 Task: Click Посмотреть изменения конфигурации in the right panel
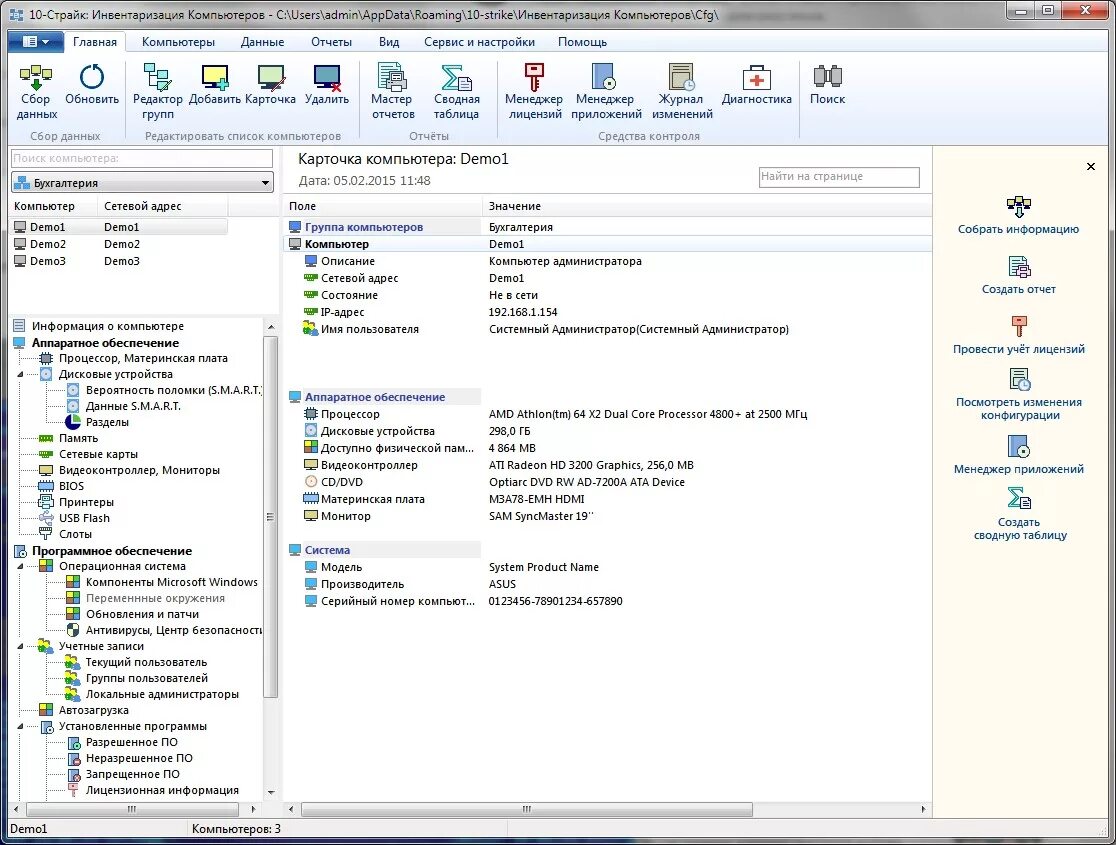(1018, 394)
